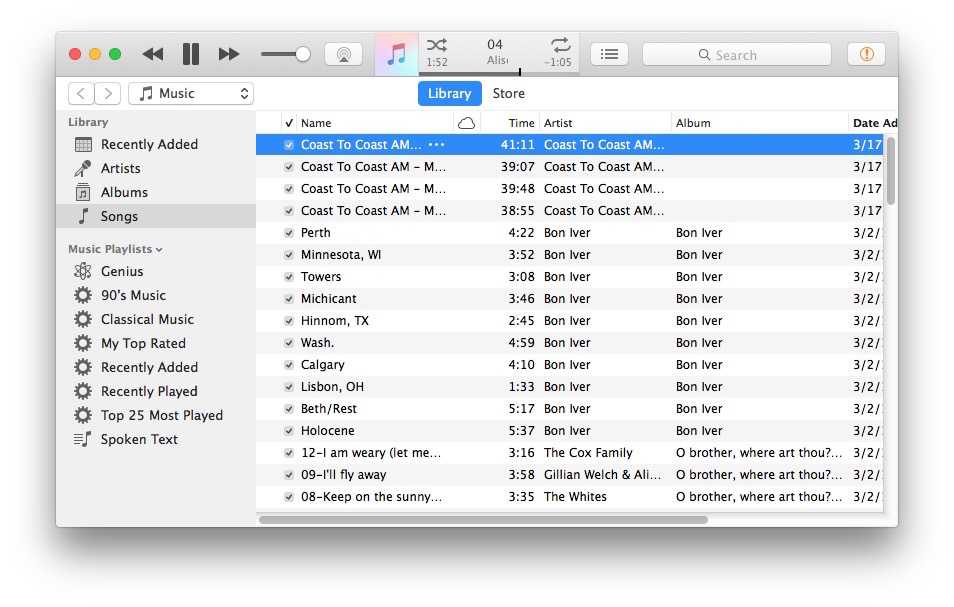Click the checkmark column header
The image size is (954, 607).
coord(288,123)
